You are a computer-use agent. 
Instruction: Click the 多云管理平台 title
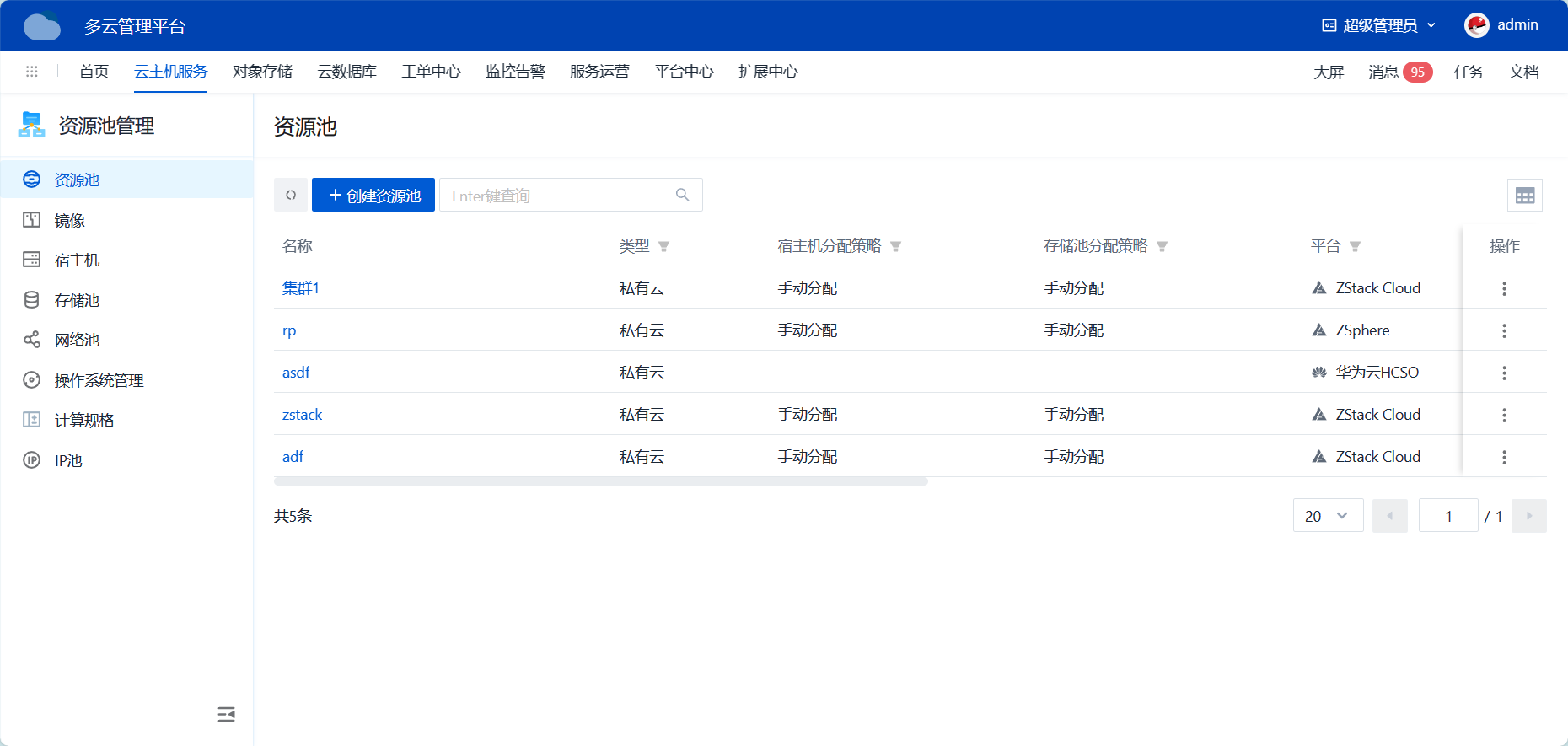coord(135,26)
